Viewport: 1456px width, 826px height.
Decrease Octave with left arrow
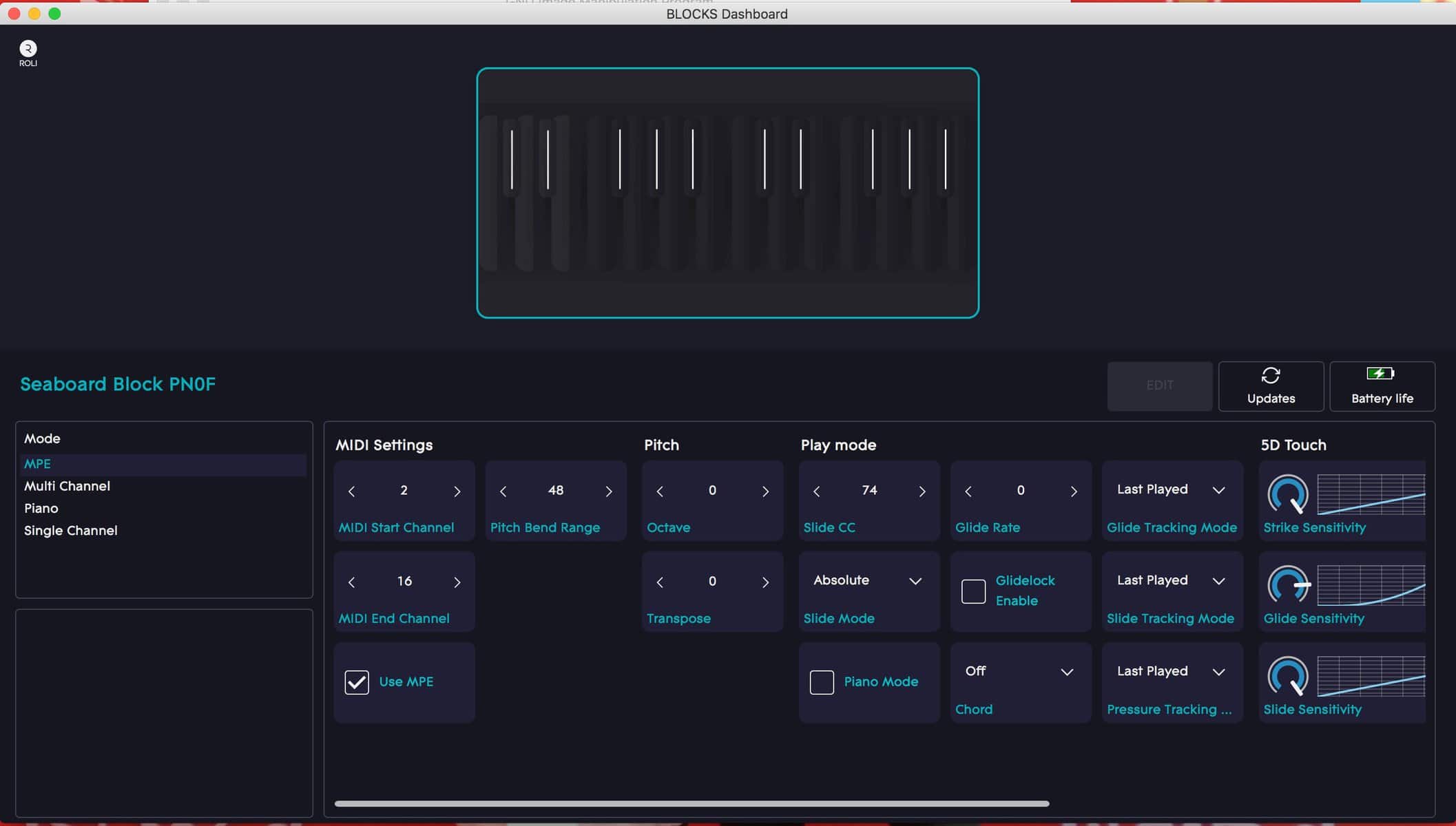tap(660, 491)
